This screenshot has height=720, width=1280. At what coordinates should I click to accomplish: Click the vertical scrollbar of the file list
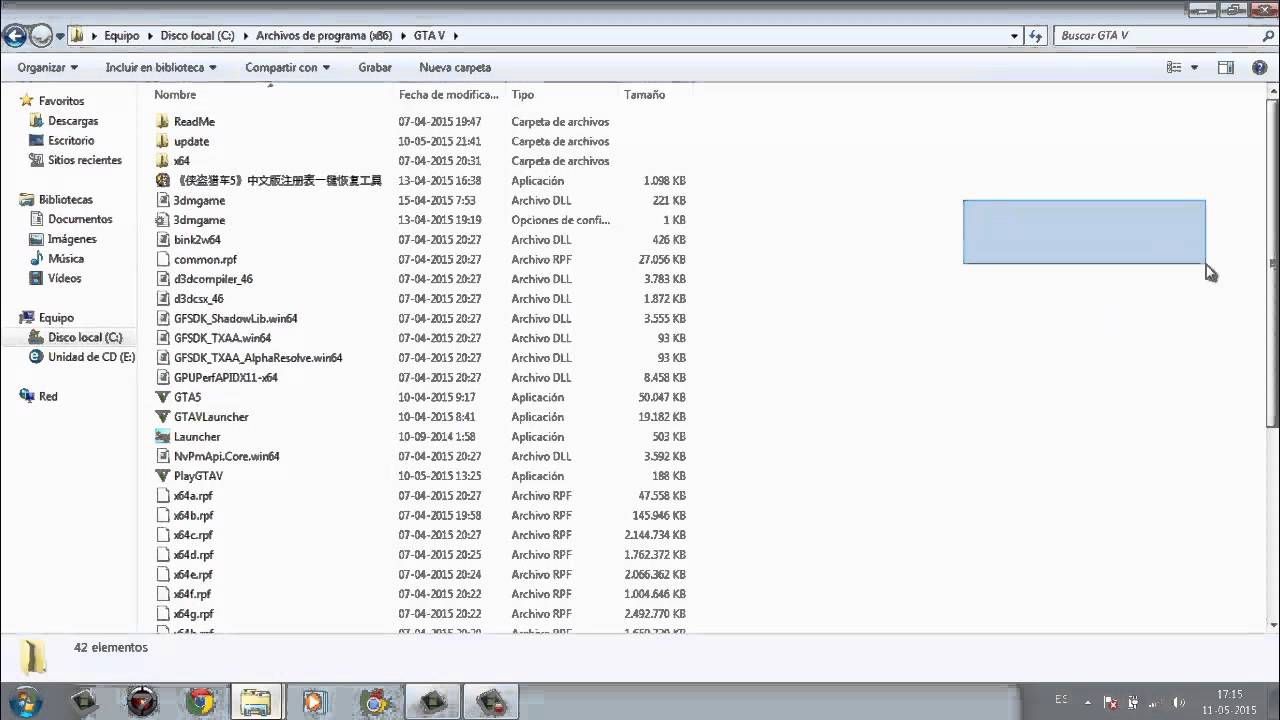coord(1272,265)
